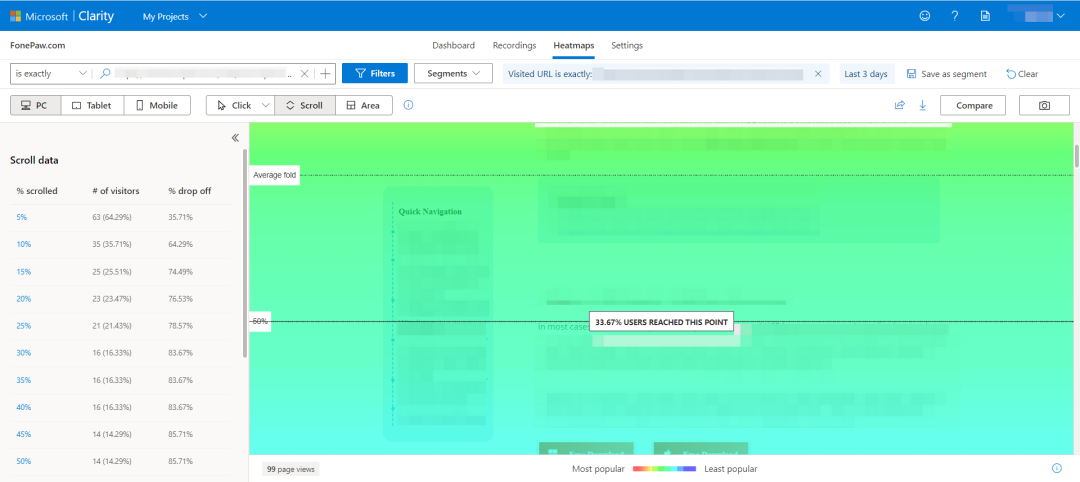Open the 45% scrolled link

[x=23, y=434]
